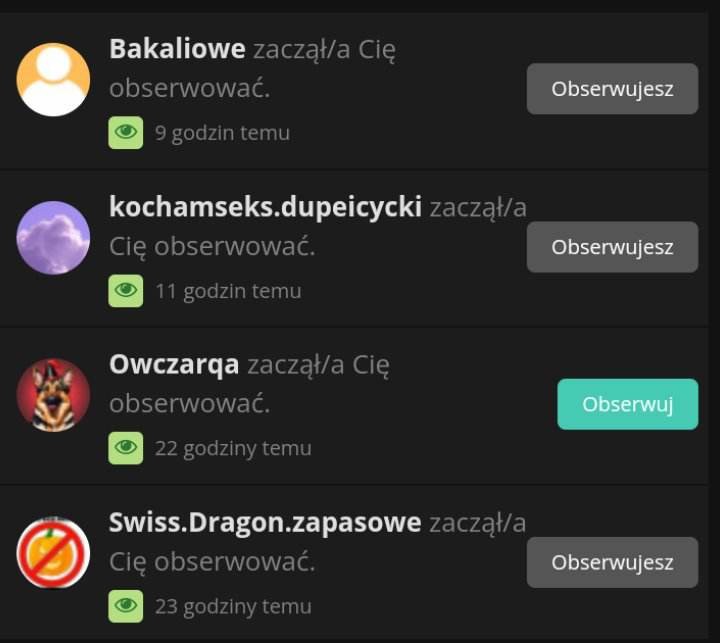
Task: Open Bakaliowe's profile via username
Action: point(177,49)
